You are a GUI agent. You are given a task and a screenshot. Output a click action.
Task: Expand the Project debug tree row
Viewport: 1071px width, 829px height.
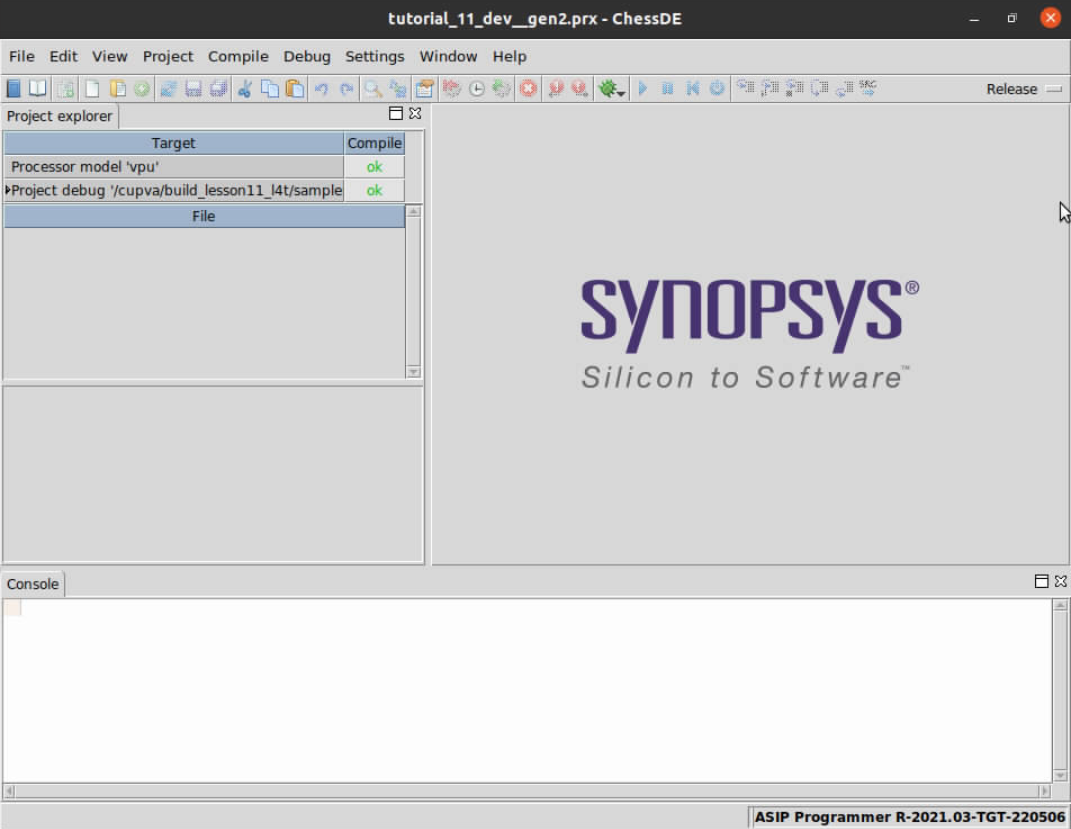pyautogui.click(x=8, y=190)
